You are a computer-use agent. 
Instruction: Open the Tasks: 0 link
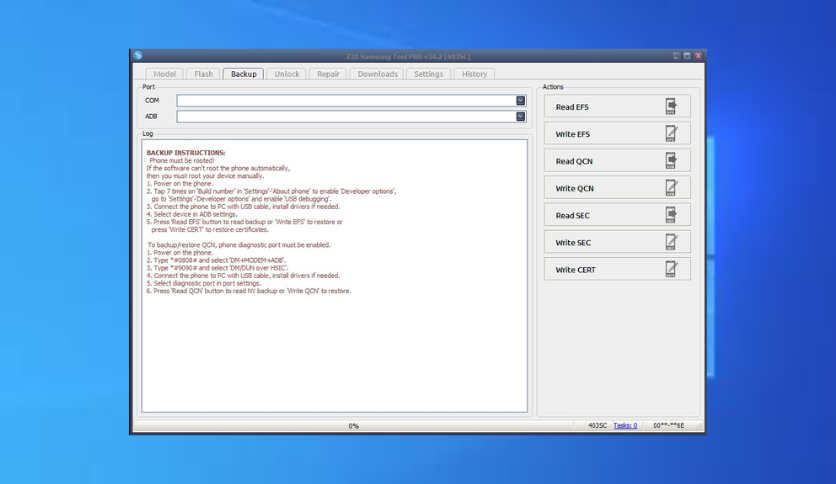click(625, 425)
